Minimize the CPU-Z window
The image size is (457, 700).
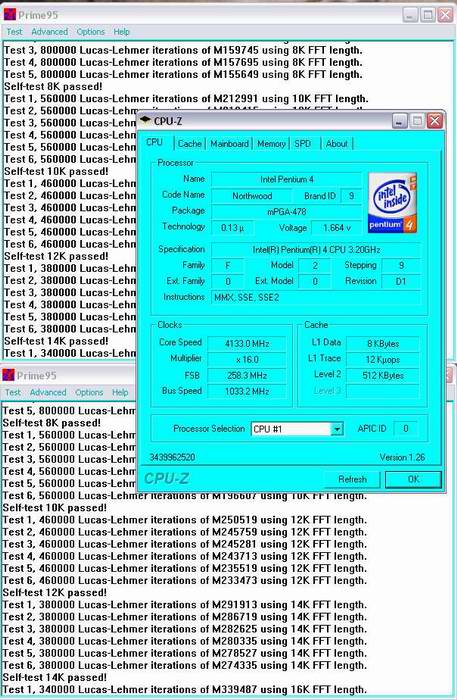tap(399, 121)
